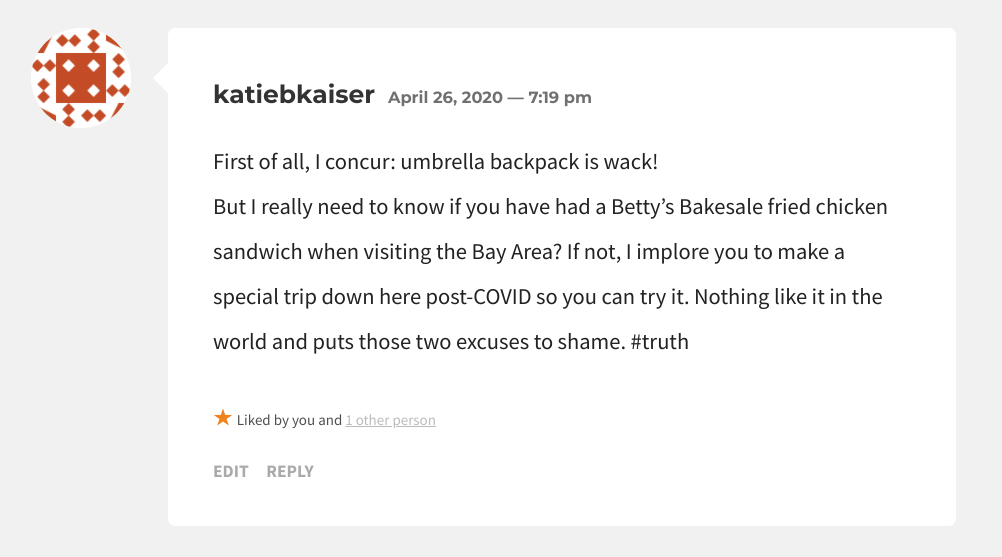Click the words "First of all"
The height and width of the screenshot is (557, 1002).
pyautogui.click(x=261, y=162)
